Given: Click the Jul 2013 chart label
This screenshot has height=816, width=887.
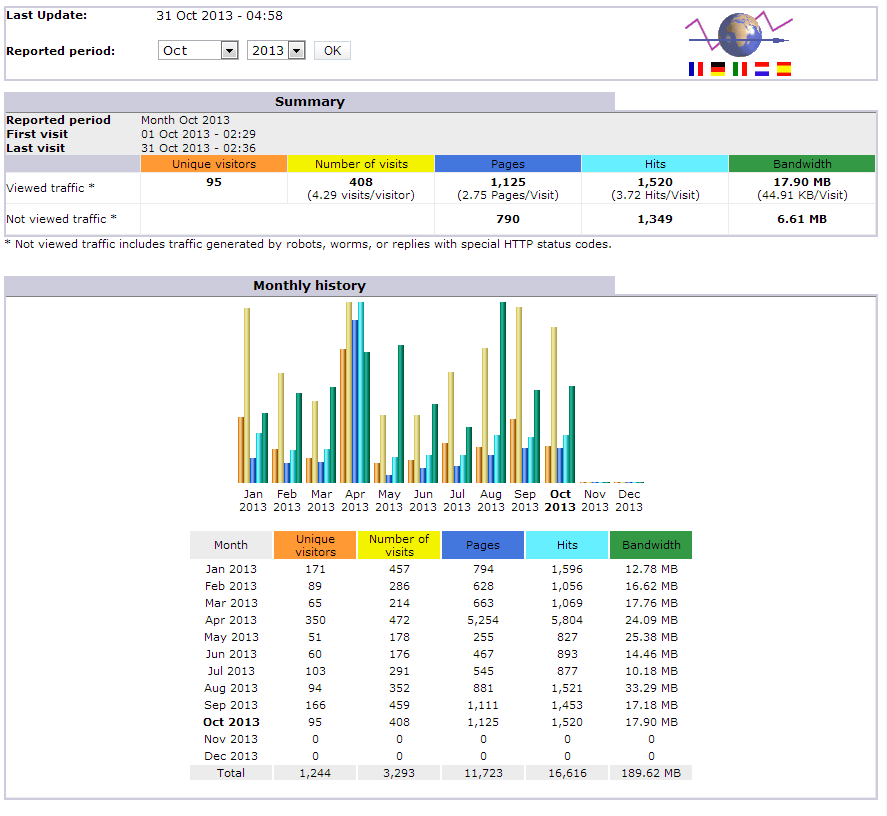Looking at the screenshot, I should (x=457, y=501).
